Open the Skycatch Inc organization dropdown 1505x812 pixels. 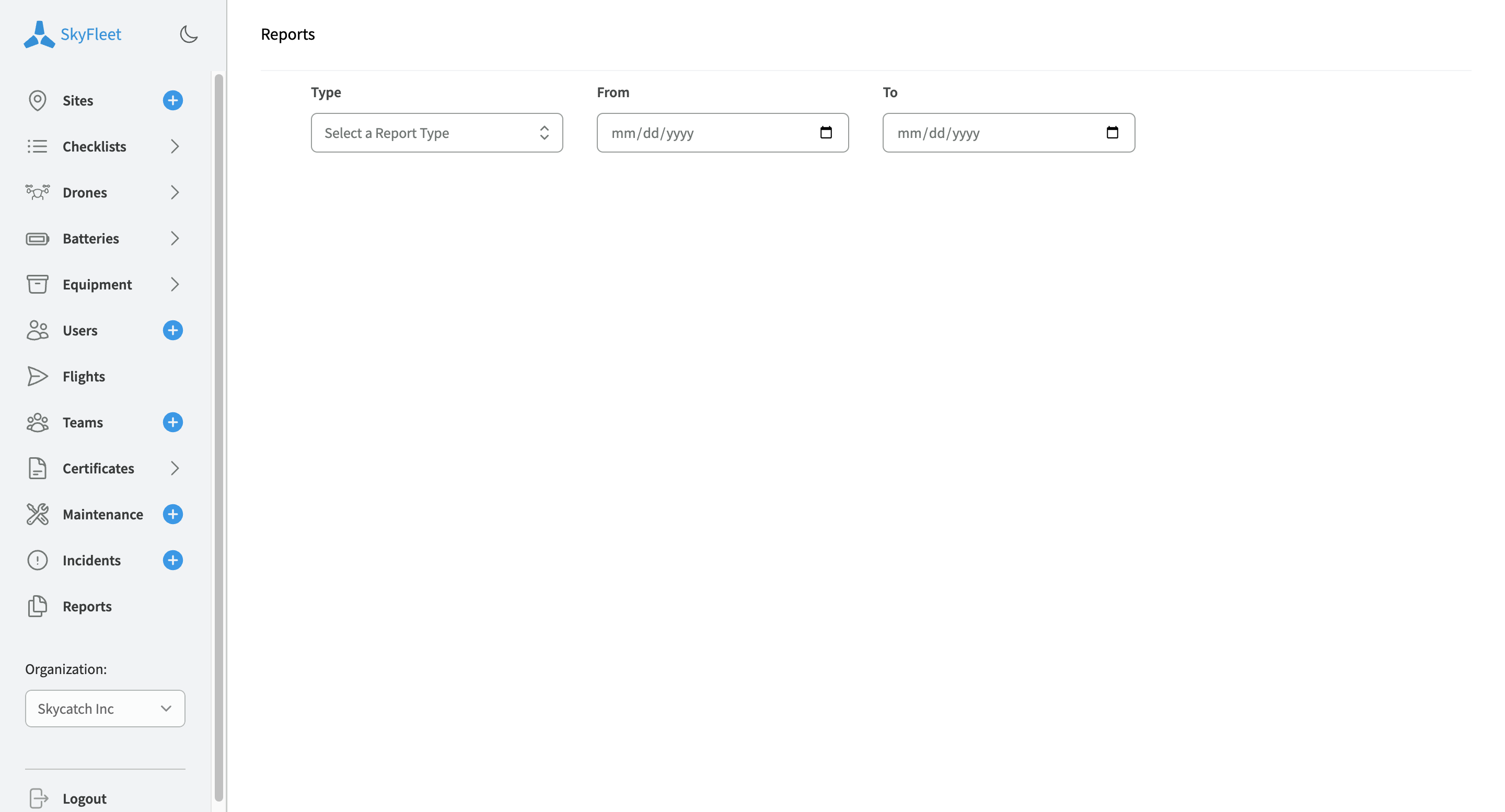click(x=105, y=709)
